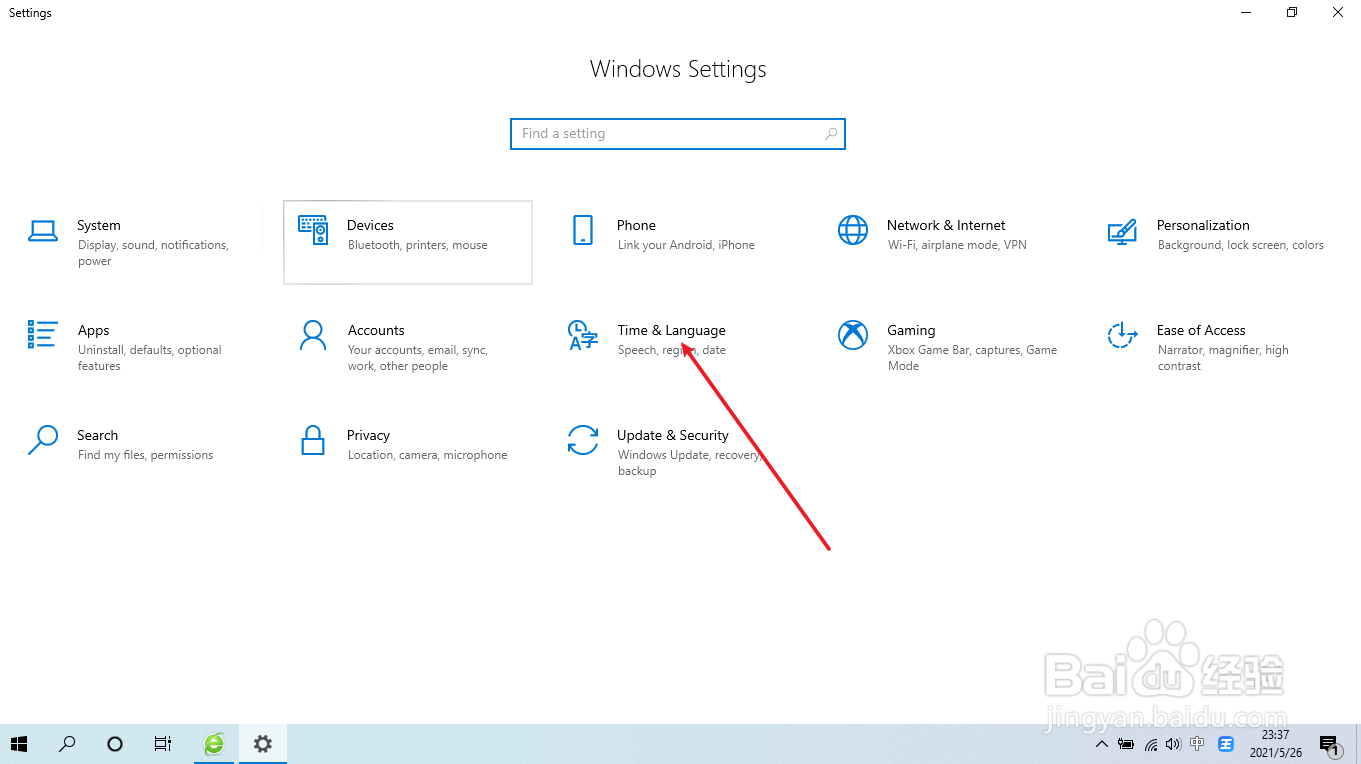The width and height of the screenshot is (1361, 764).
Task: Click 'Xbox Game Bar, captures' description
Action: pos(972,358)
